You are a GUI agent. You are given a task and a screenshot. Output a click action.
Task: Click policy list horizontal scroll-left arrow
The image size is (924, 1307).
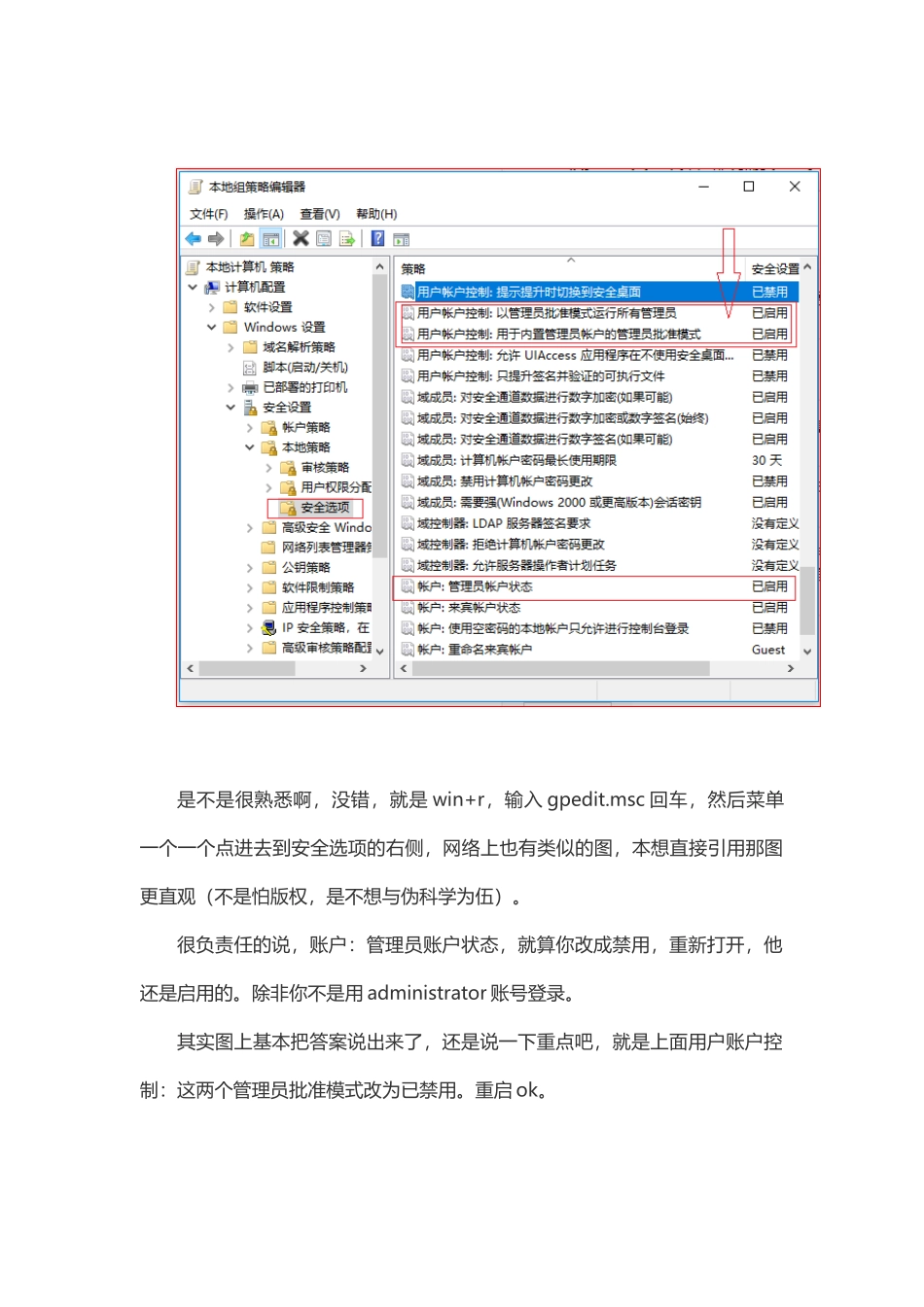(x=404, y=668)
